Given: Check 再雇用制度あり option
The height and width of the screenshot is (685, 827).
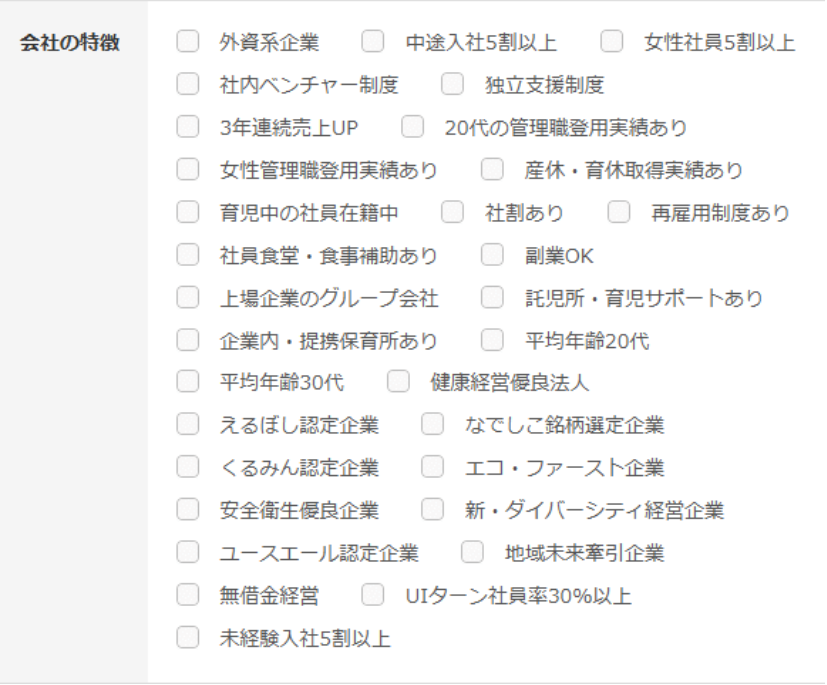Looking at the screenshot, I should (618, 212).
